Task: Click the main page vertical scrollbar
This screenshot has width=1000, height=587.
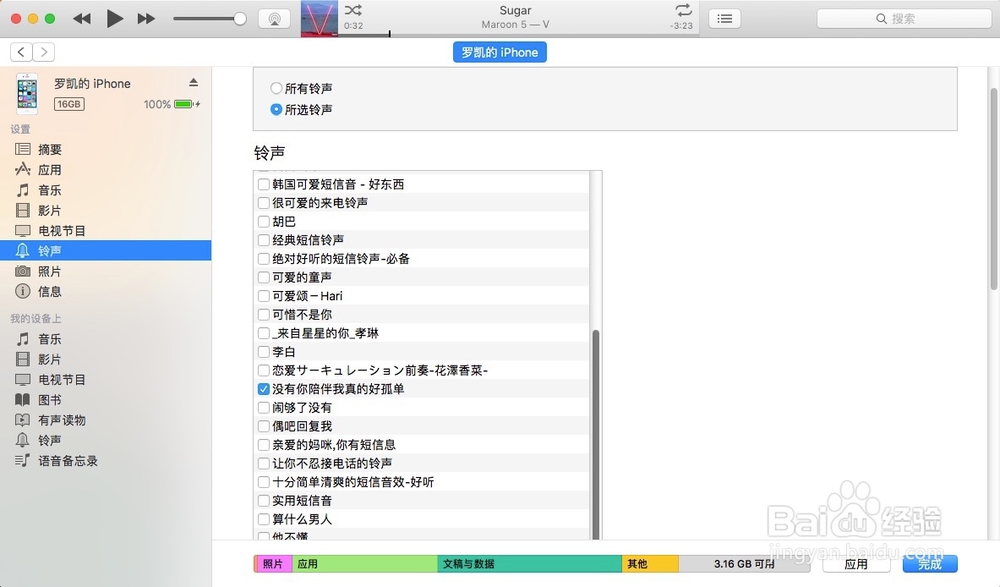Action: (x=994, y=188)
